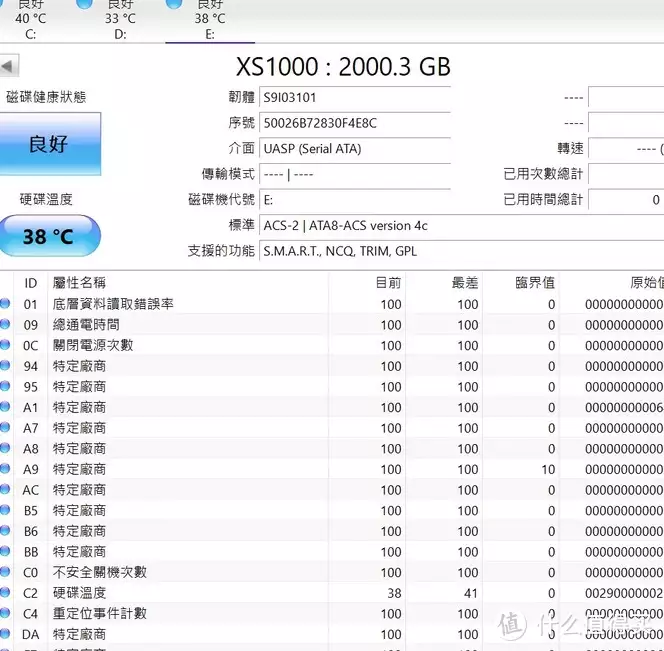The height and width of the screenshot is (651, 664).
Task: Click status dot of row 09
Action: [5, 324]
